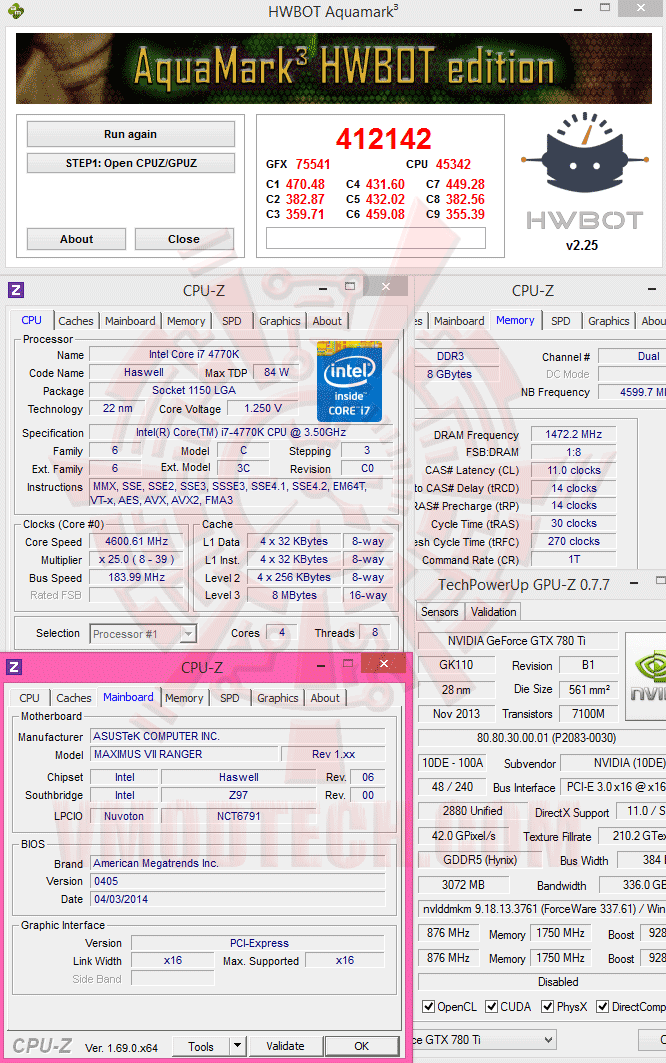Switch to Sensors tab in GPU-Z
The width and height of the screenshot is (666, 1063).
[x=439, y=611]
